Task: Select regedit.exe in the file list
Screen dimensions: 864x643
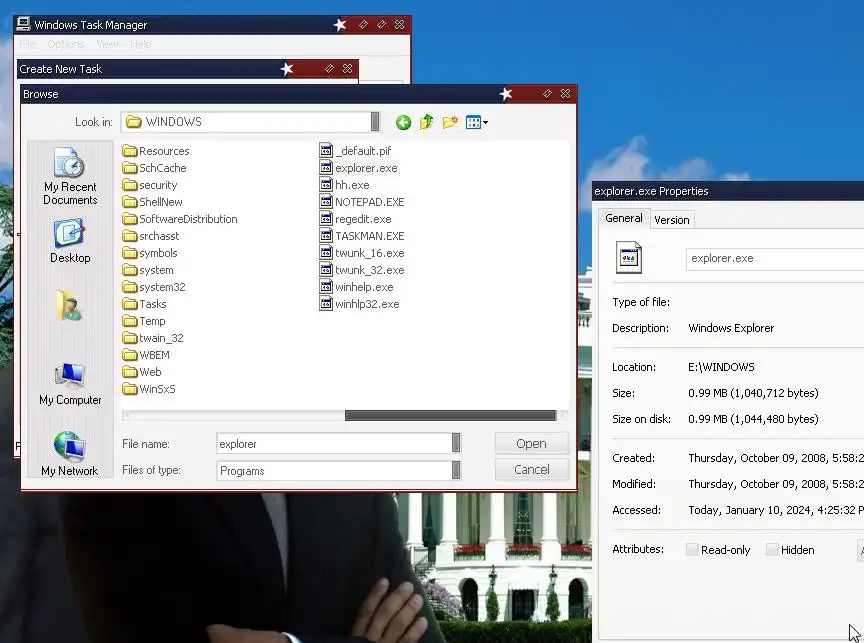Action: [355, 219]
